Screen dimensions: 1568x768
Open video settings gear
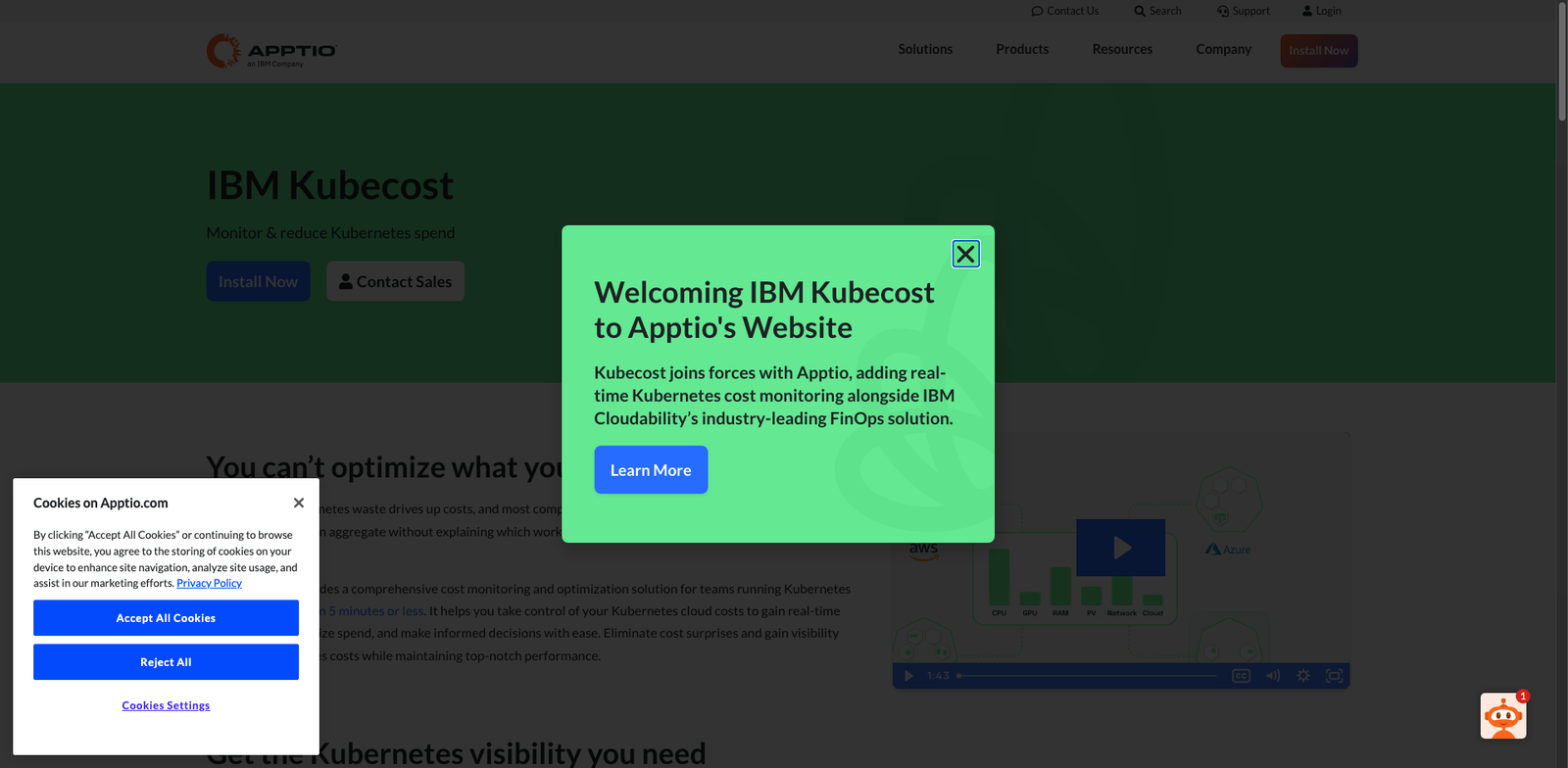(x=1303, y=676)
